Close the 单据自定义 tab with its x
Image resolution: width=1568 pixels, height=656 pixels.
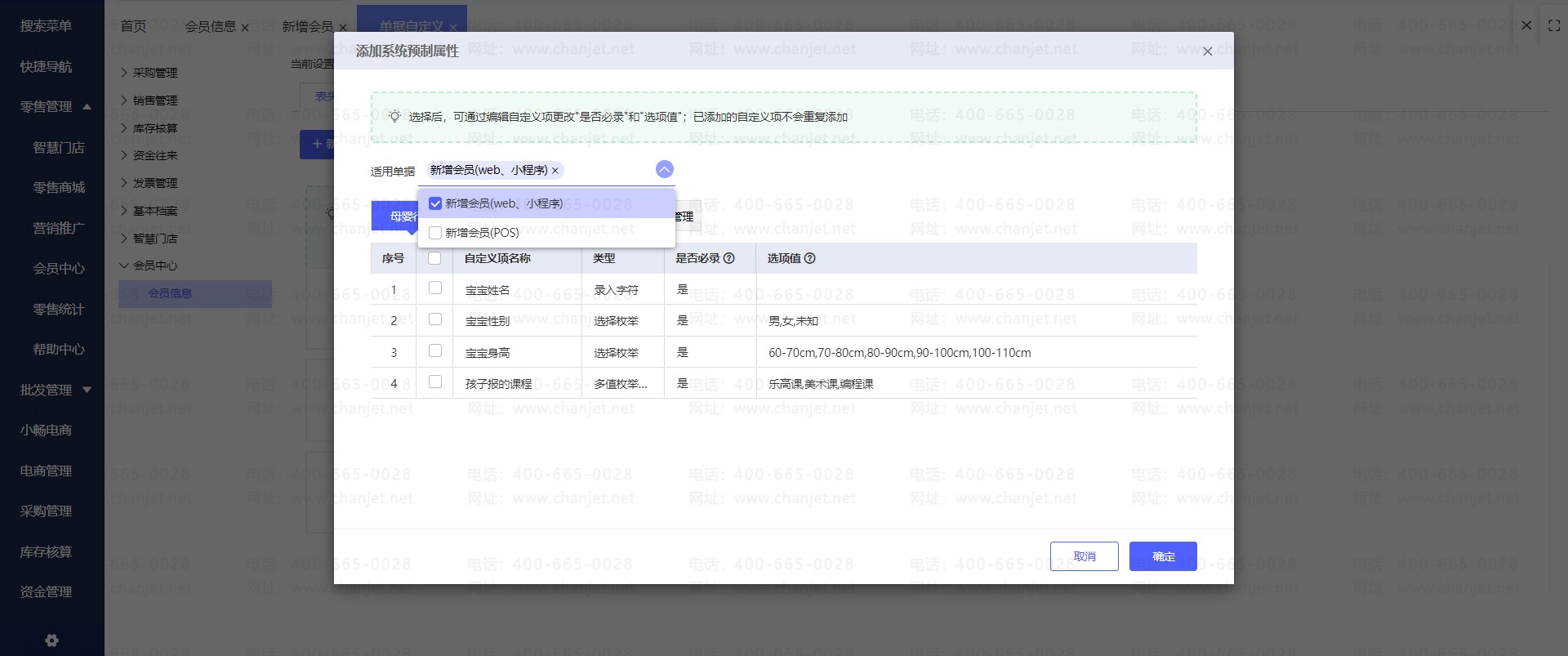pyautogui.click(x=453, y=28)
